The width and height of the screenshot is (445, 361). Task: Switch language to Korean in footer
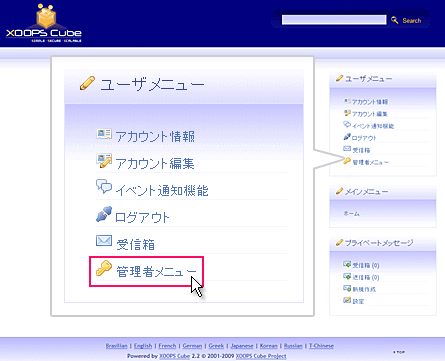click(268, 346)
